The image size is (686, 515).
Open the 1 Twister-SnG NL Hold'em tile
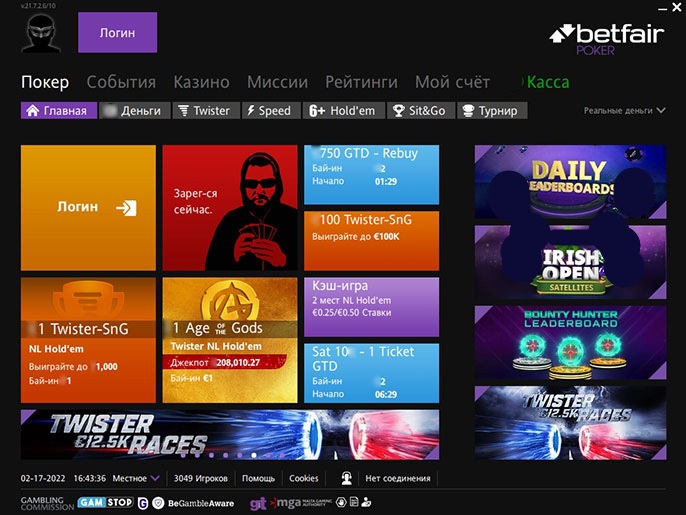click(x=88, y=340)
